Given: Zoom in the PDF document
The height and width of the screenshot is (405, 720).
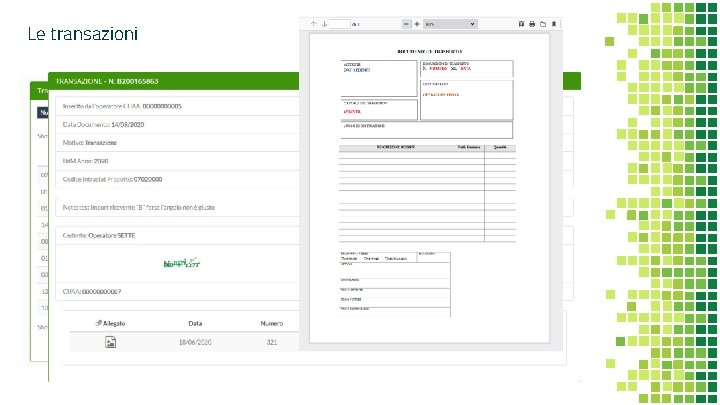Looking at the screenshot, I should (417, 24).
